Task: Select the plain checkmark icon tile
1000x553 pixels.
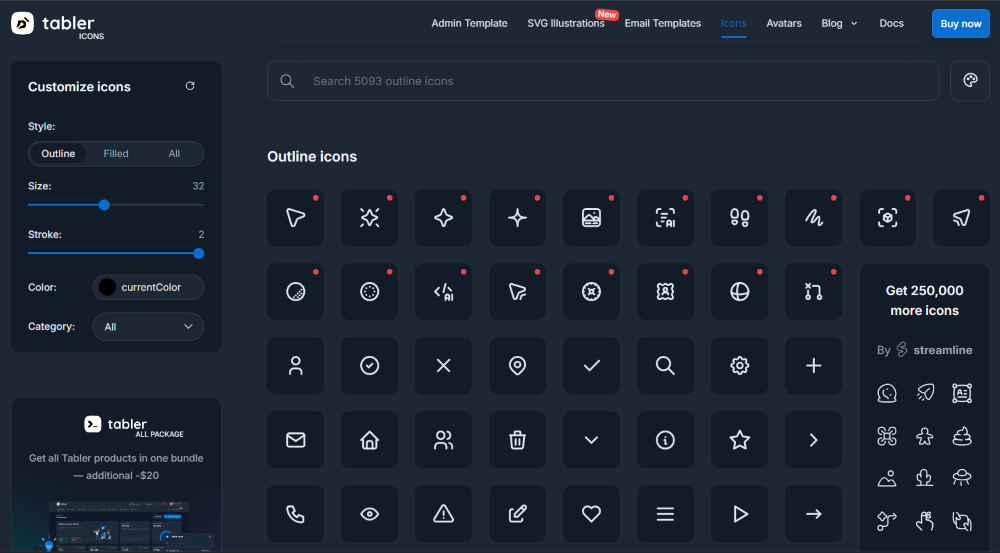Action: (591, 365)
